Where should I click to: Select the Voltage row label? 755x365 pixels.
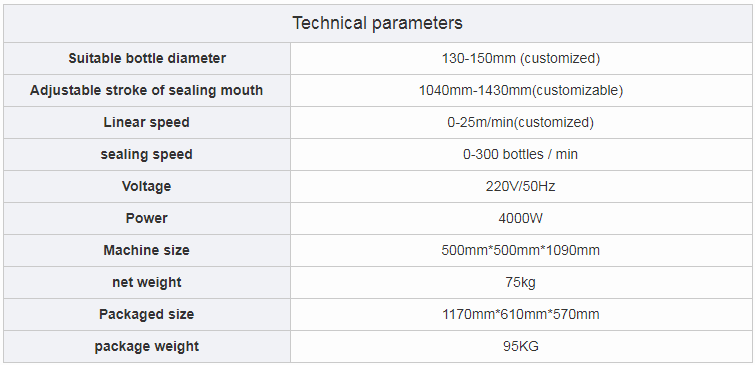147,186
